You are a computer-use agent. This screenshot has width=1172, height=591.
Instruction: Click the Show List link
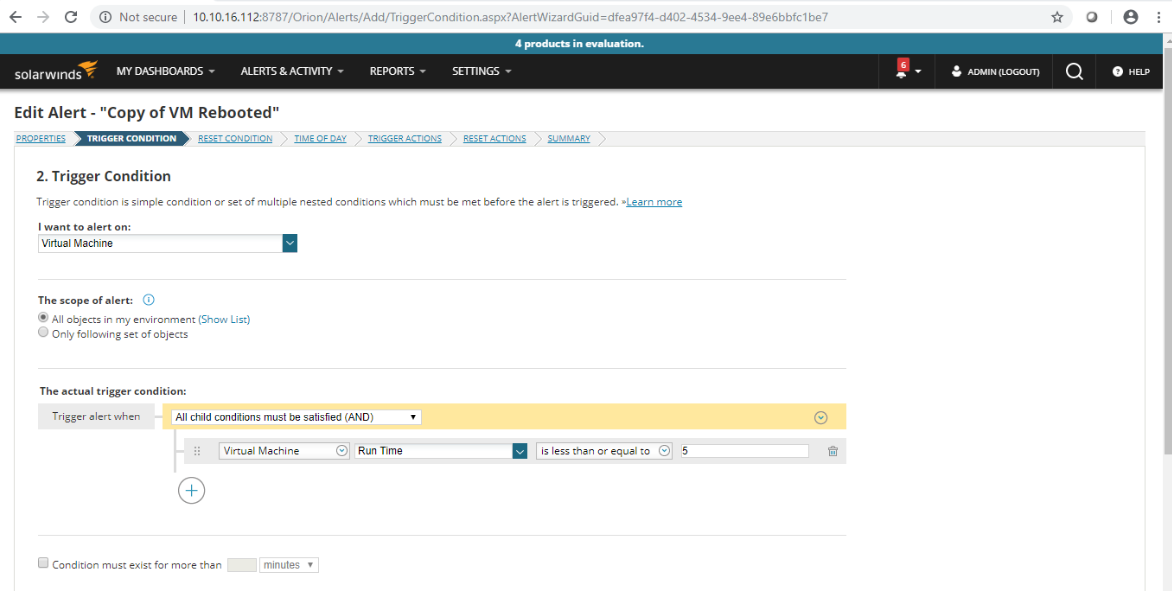[x=224, y=319]
